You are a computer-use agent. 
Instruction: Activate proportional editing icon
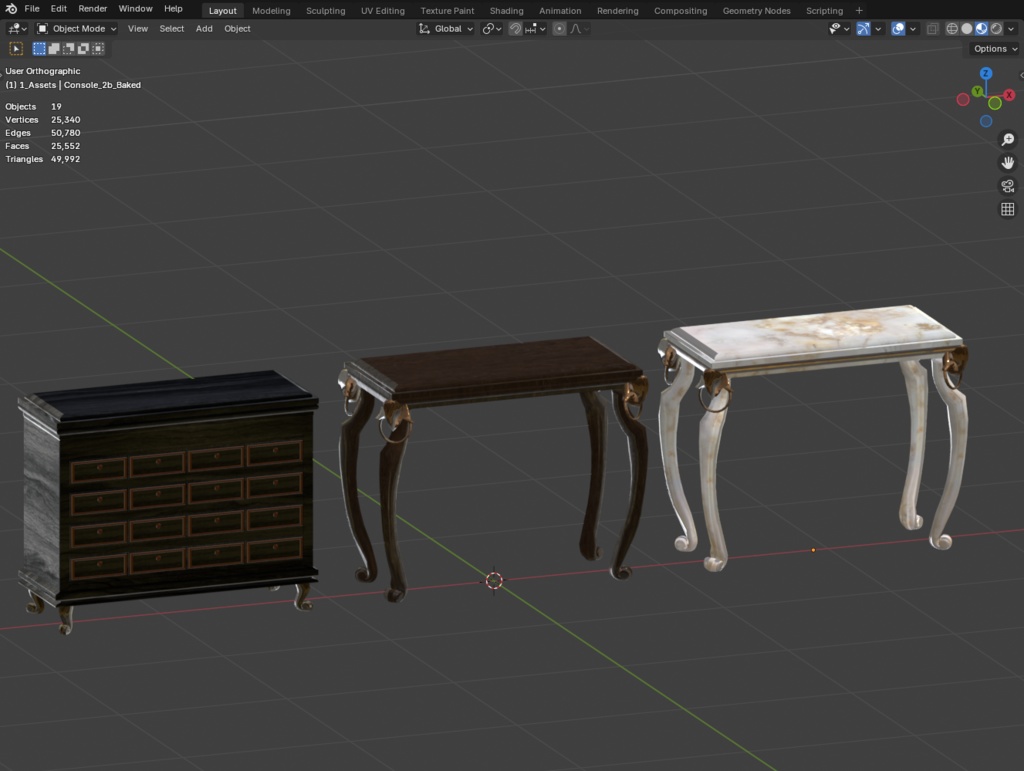pos(558,28)
